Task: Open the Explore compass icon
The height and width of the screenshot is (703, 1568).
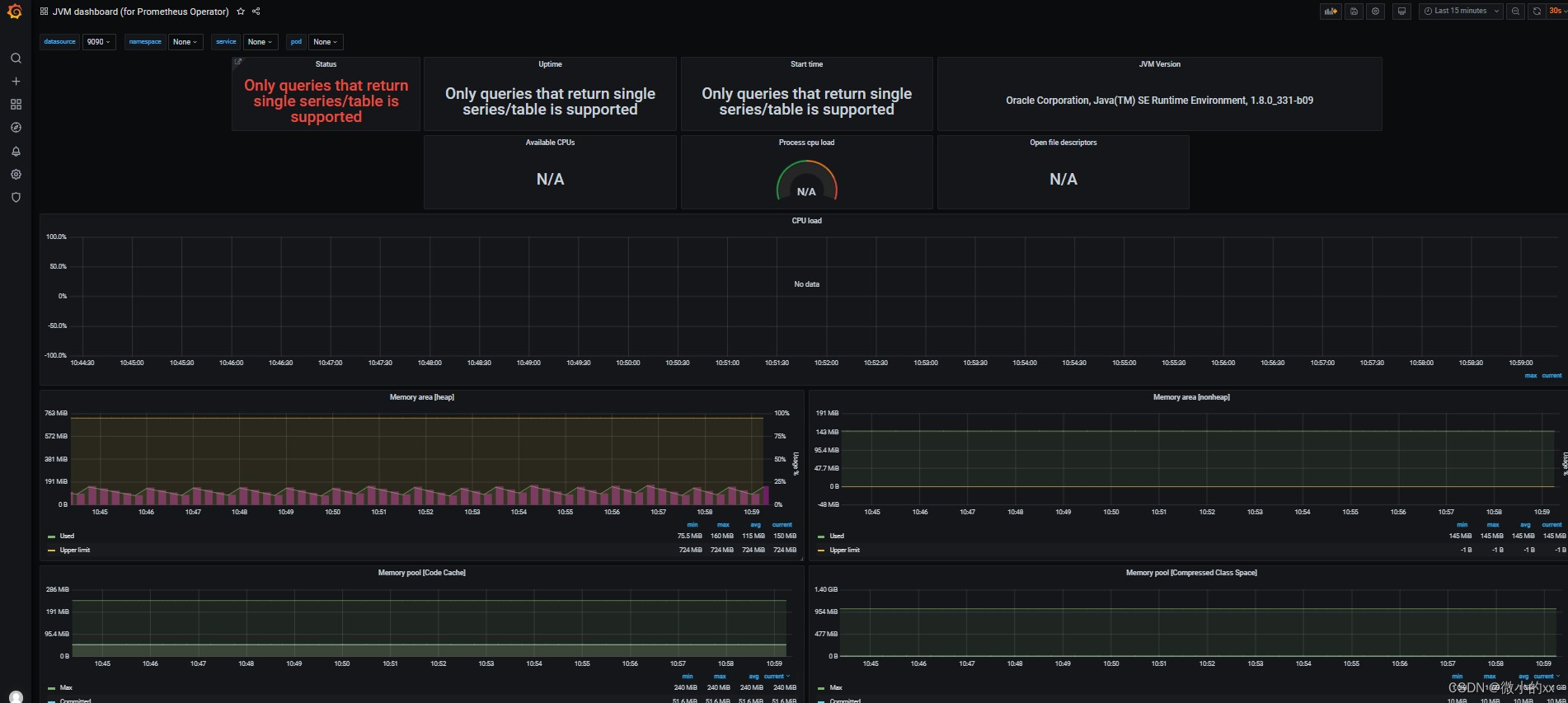Action: (16, 128)
